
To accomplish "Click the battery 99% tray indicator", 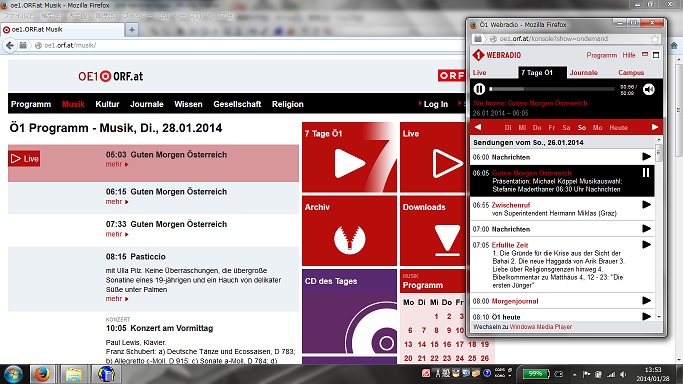I will (x=536, y=374).
